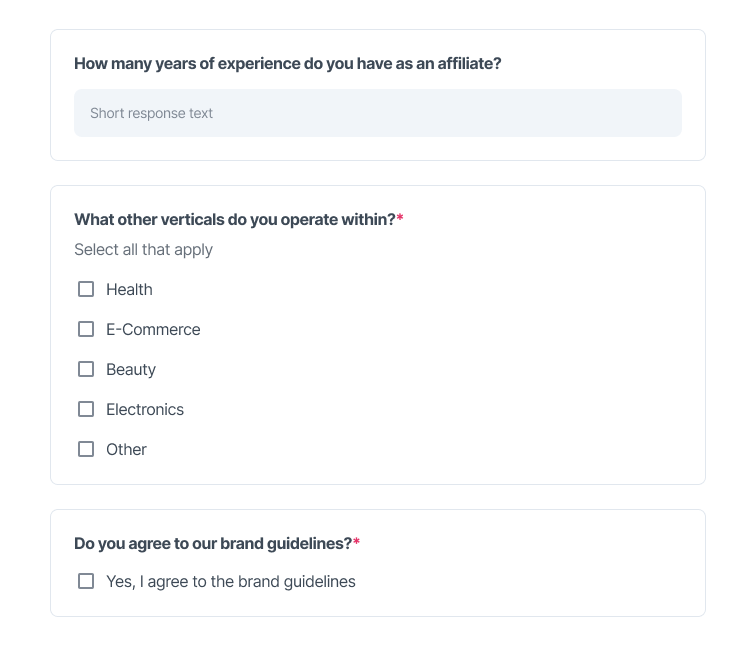
Task: Click the years of experience text field
Action: coord(378,113)
